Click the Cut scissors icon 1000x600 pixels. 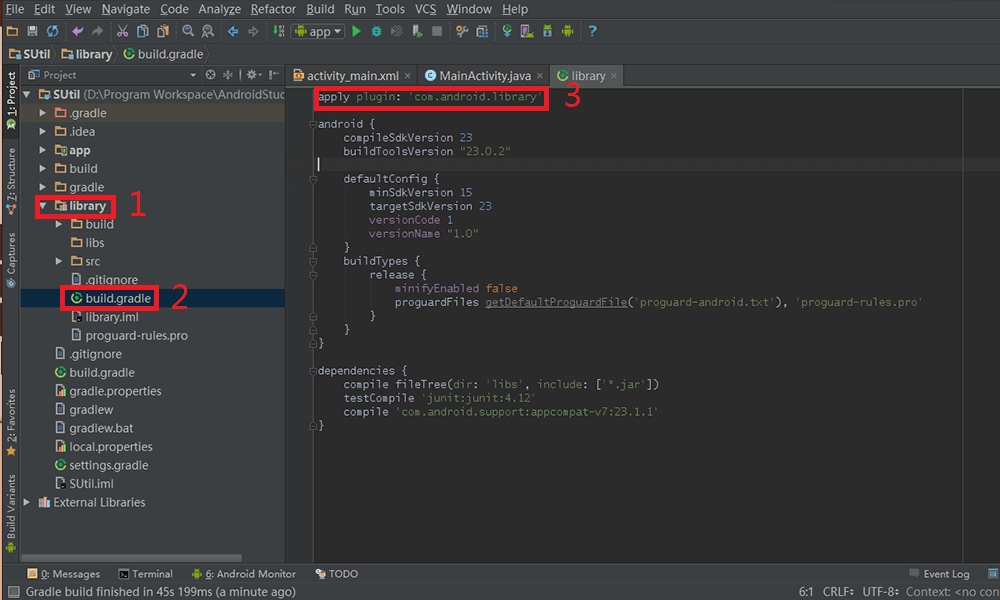[x=121, y=32]
